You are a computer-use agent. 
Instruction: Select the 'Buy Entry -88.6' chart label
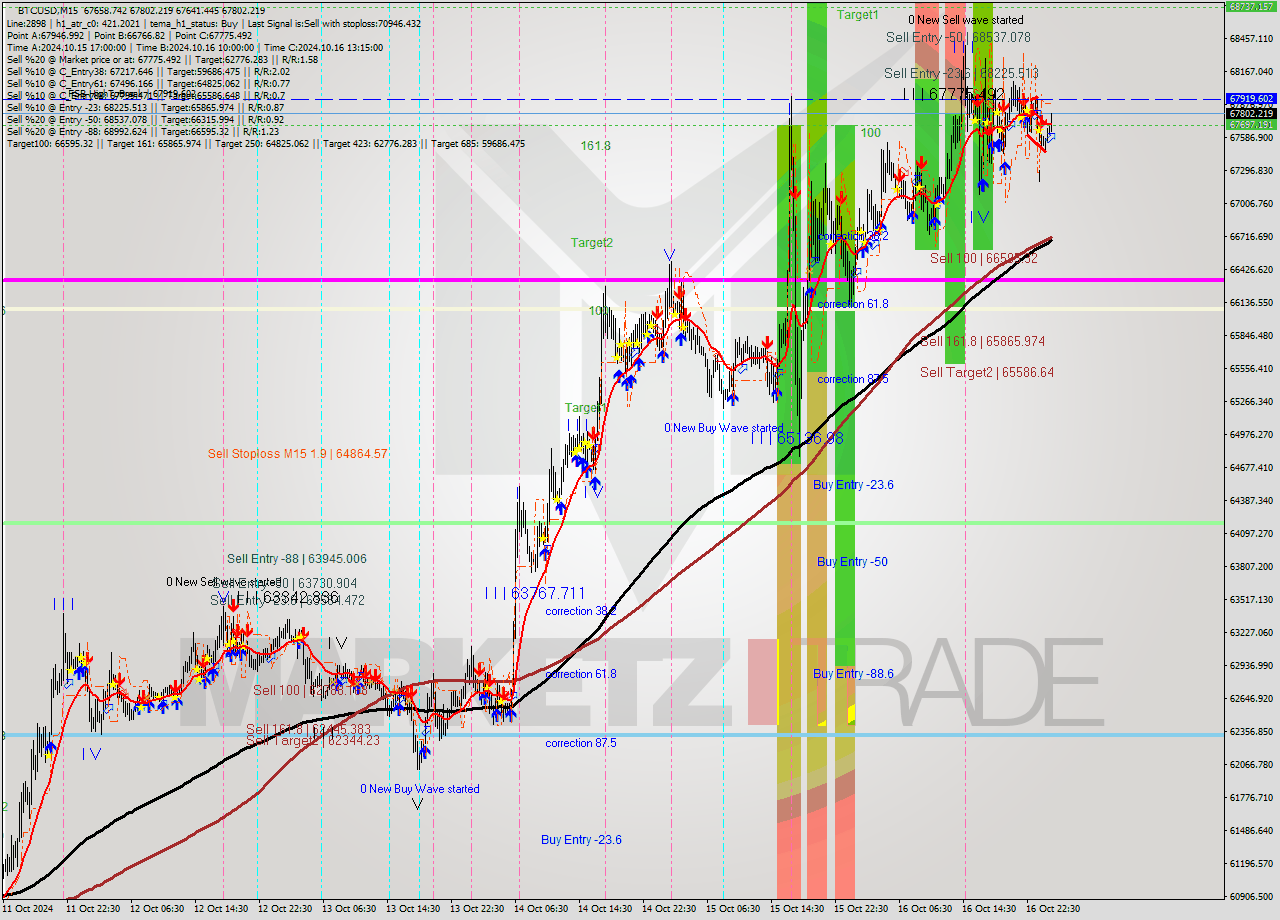853,674
